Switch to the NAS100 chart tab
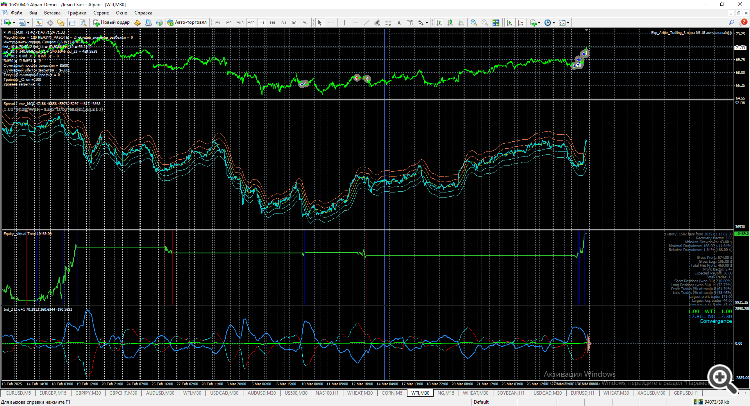This screenshot has height=406, width=750. point(327,393)
